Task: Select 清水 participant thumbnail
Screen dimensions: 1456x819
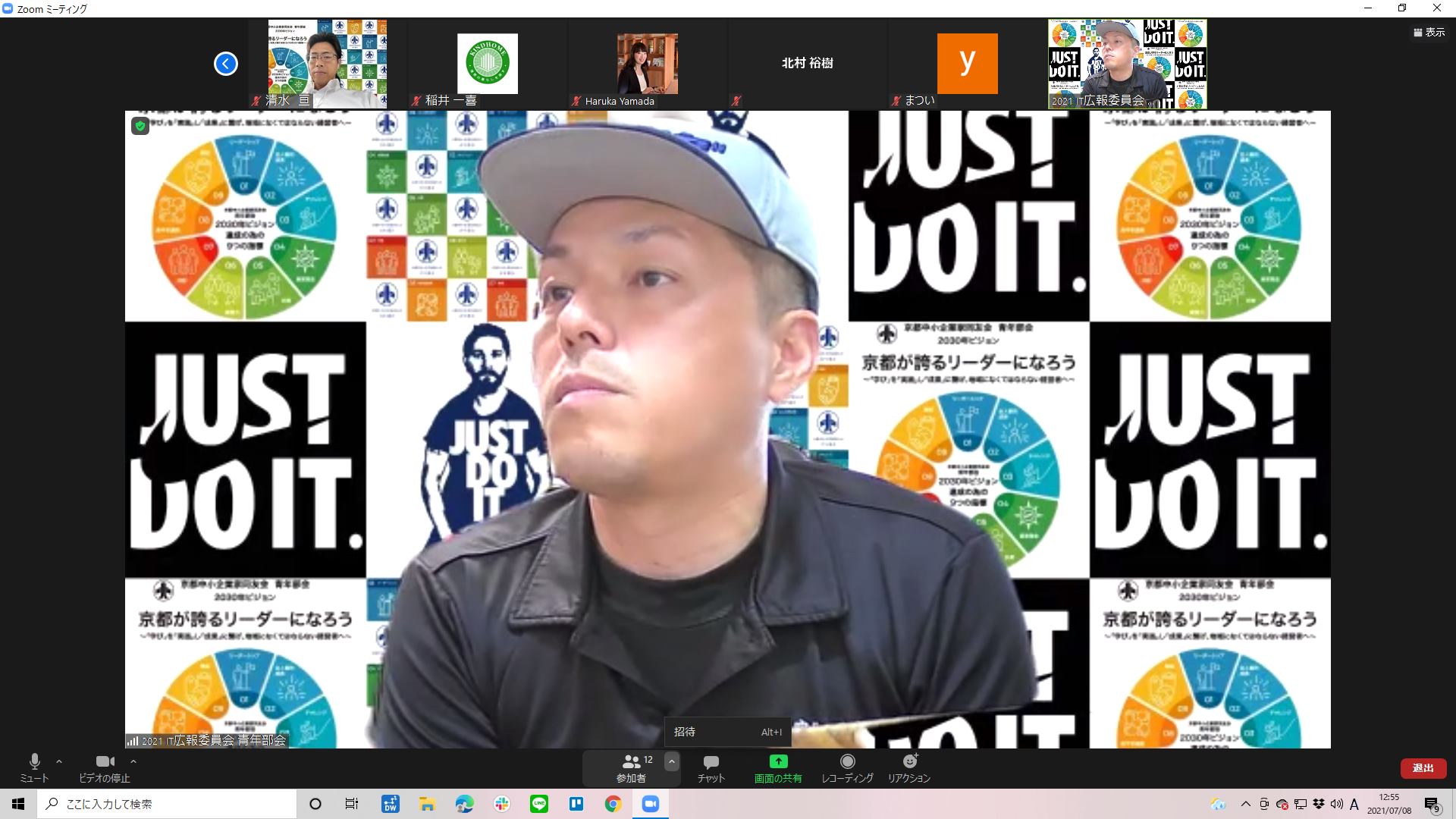Action: (328, 64)
